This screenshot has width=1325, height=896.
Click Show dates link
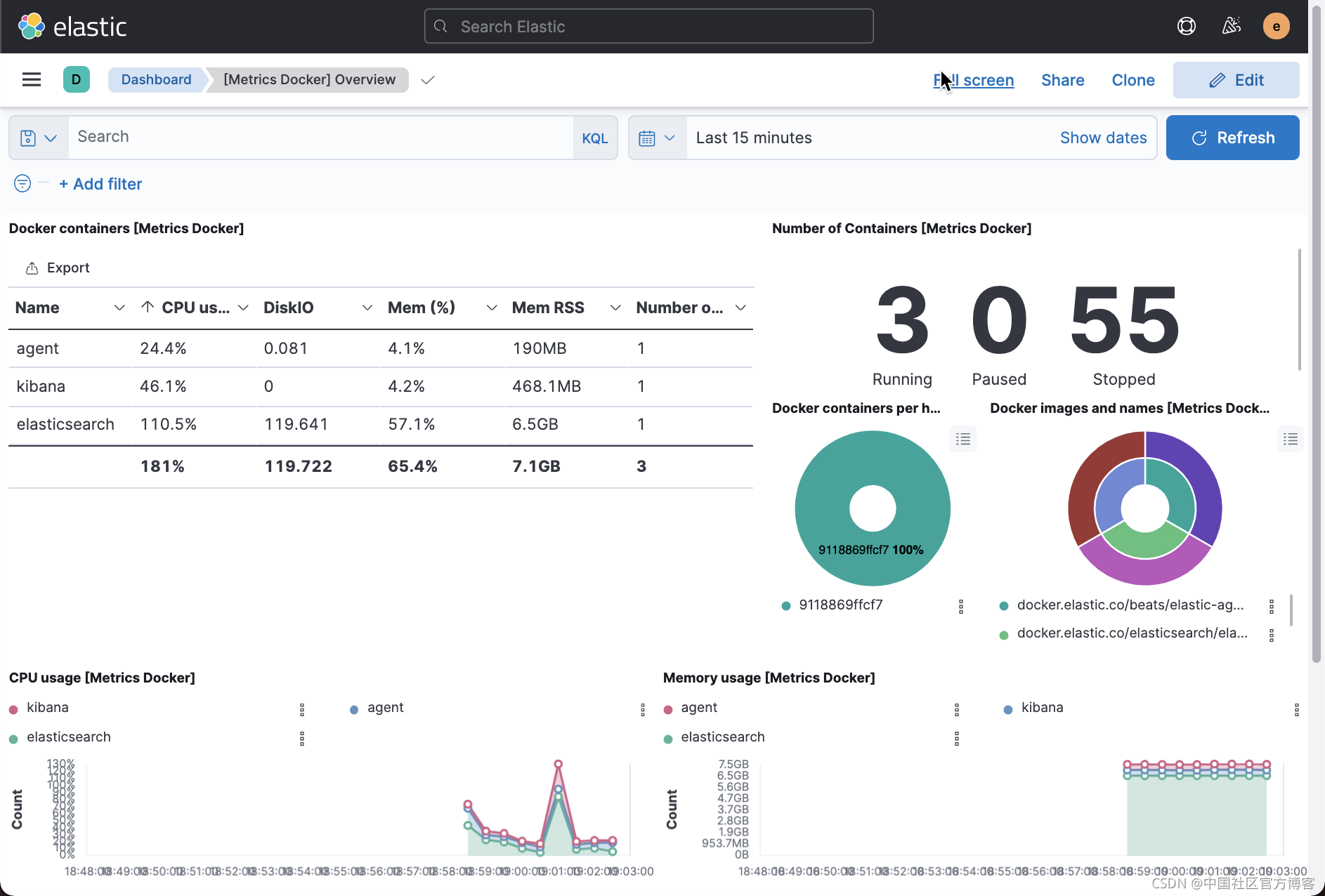coord(1103,138)
